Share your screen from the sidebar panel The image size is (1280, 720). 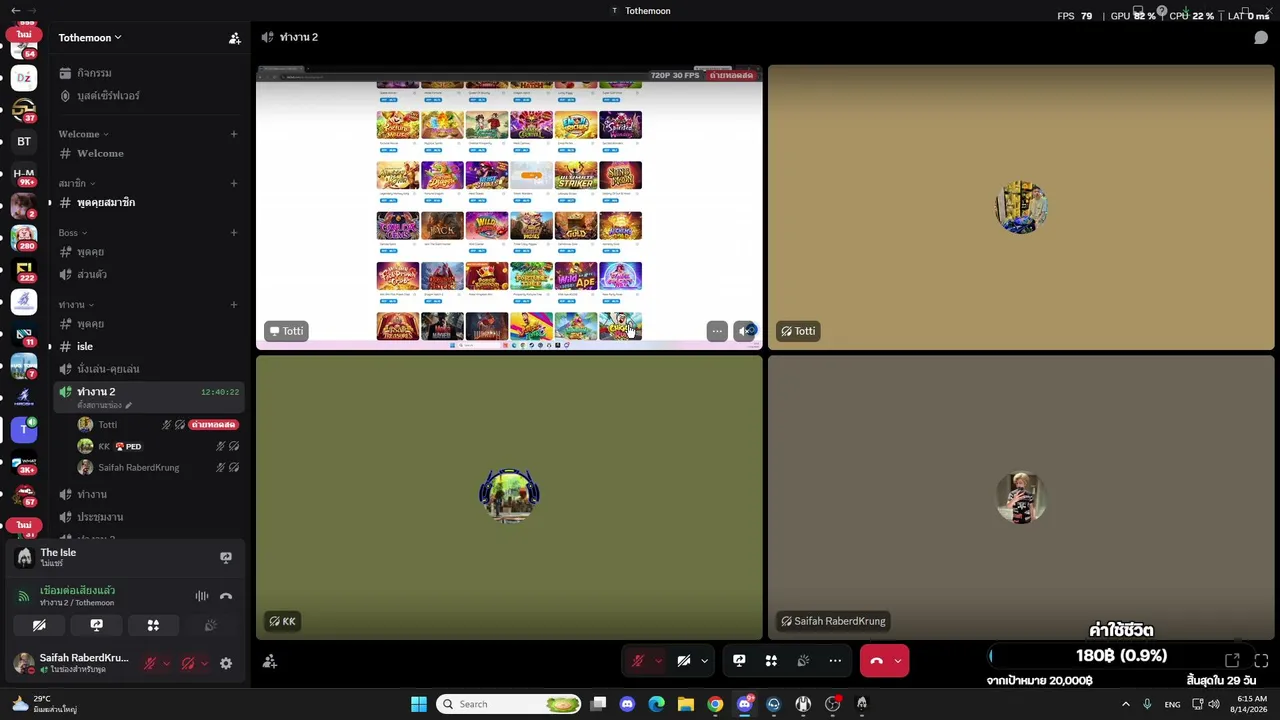(x=96, y=625)
